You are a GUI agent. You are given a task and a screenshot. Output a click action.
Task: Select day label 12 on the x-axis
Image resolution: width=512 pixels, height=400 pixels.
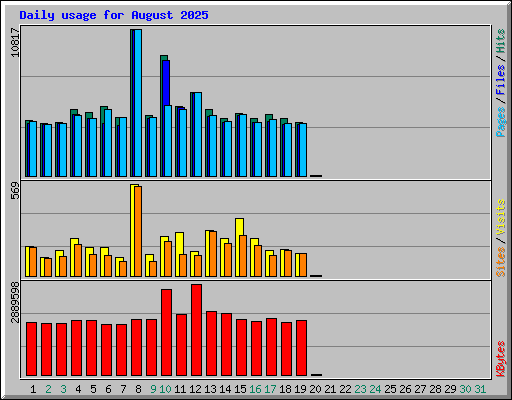pos(195,389)
